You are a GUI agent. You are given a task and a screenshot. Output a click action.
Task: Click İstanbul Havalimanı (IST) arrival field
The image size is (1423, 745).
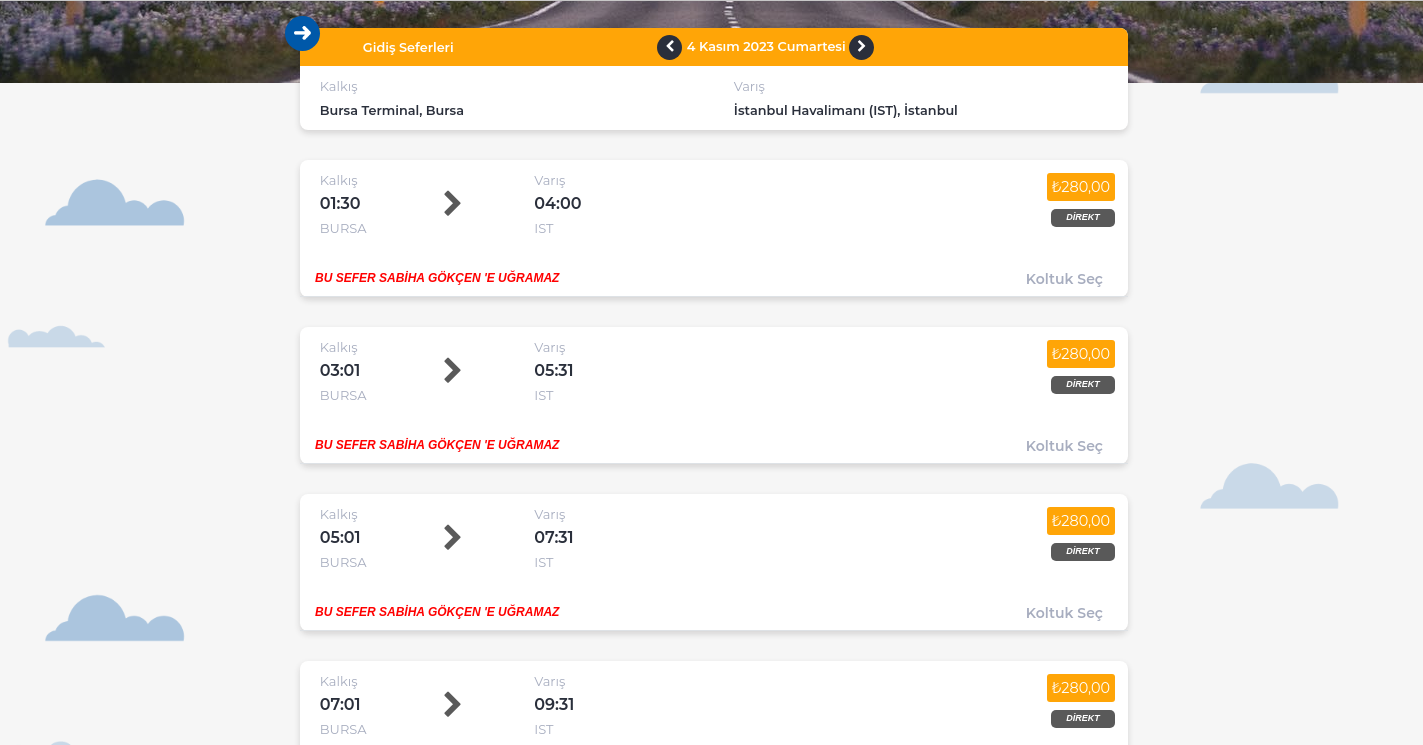[x=845, y=110]
